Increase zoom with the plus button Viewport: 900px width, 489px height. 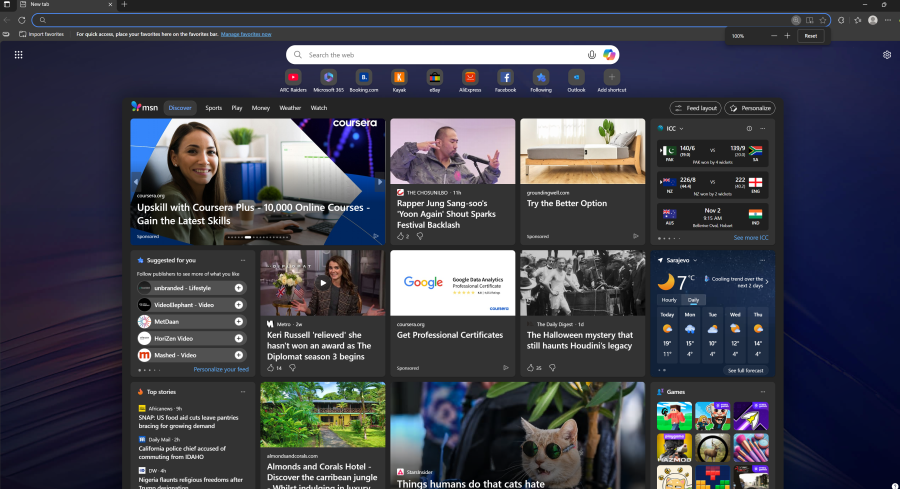[x=788, y=36]
